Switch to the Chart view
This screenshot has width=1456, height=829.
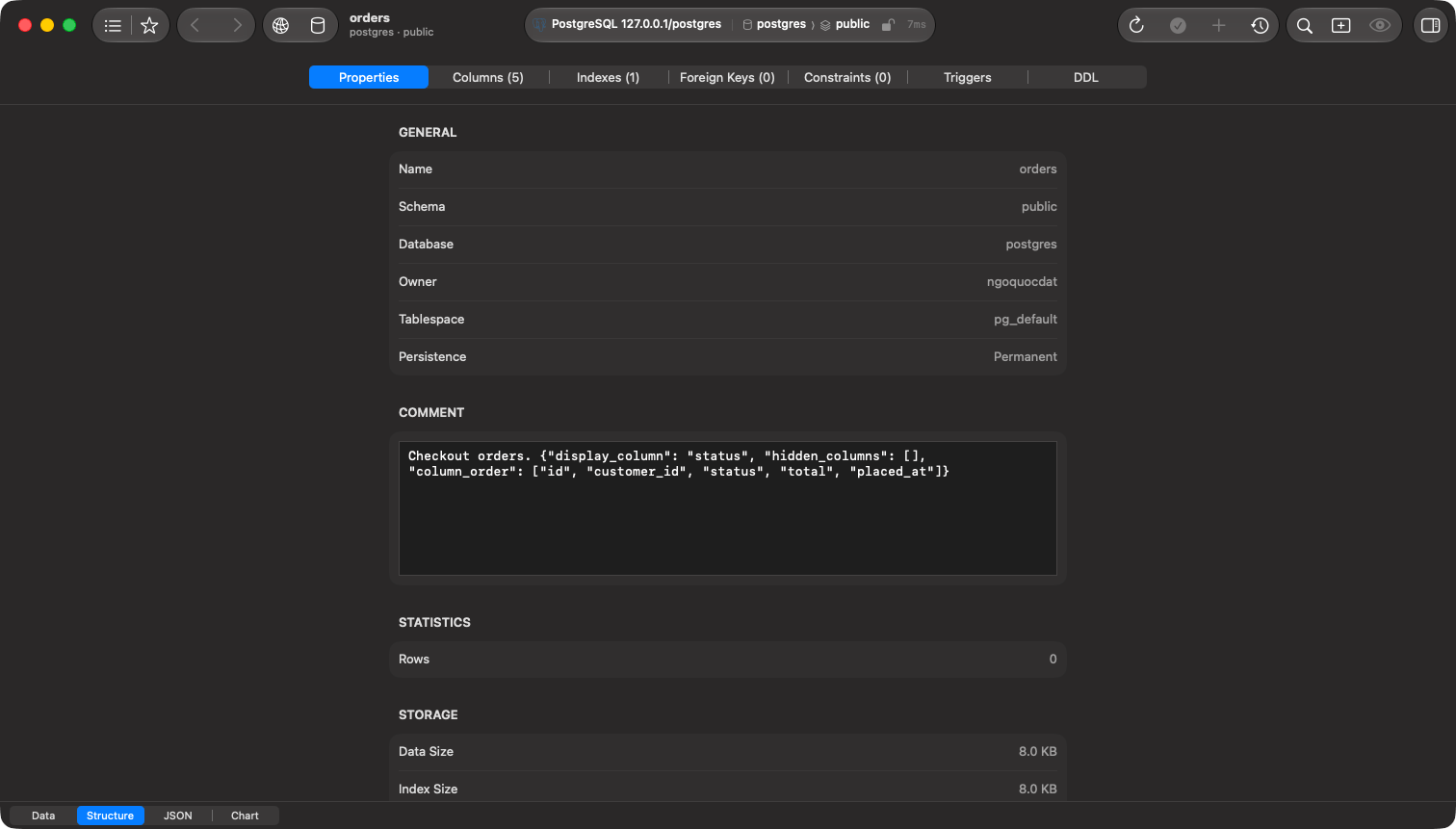pos(245,816)
